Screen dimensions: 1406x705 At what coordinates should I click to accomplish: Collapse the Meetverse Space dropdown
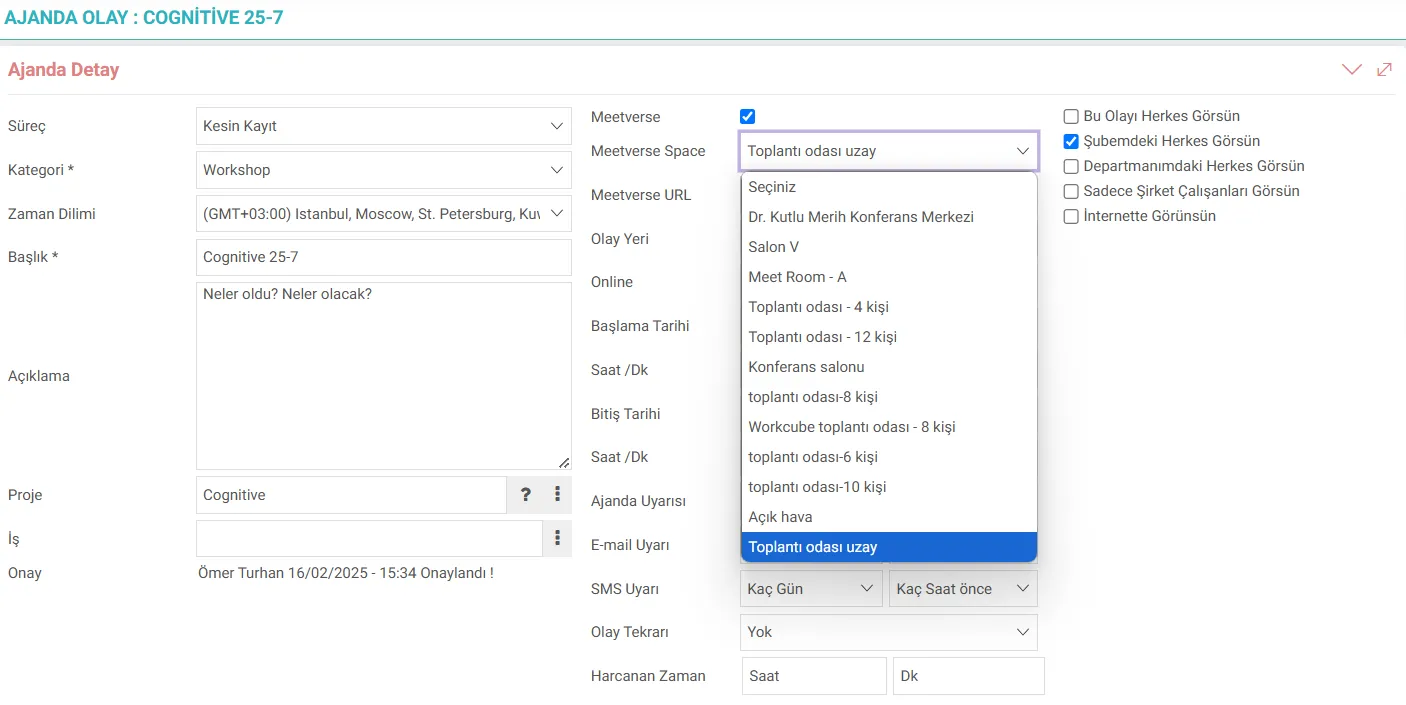(889, 151)
